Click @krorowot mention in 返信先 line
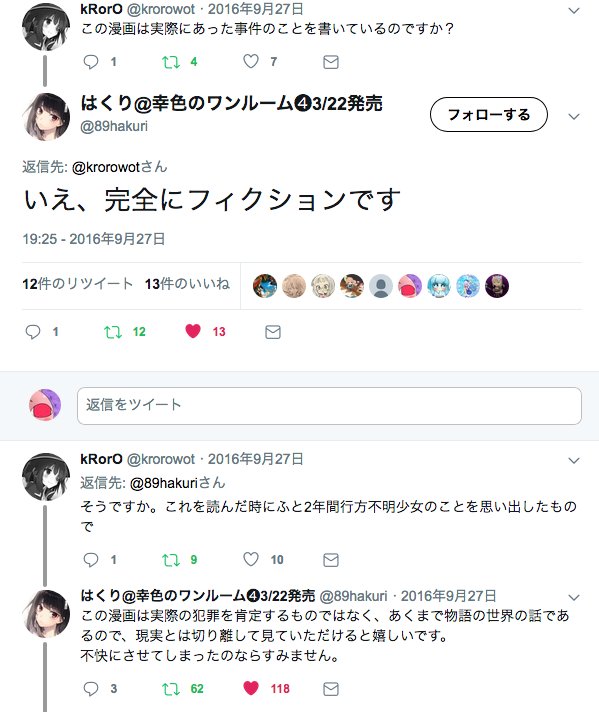The image size is (599, 712). (106, 167)
